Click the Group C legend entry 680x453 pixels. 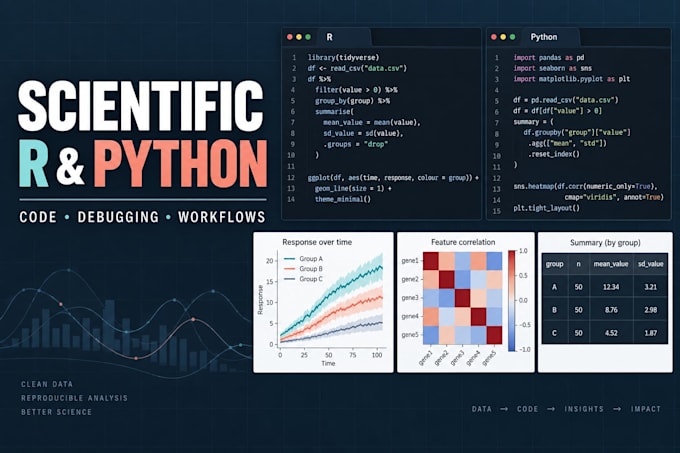tap(303, 279)
